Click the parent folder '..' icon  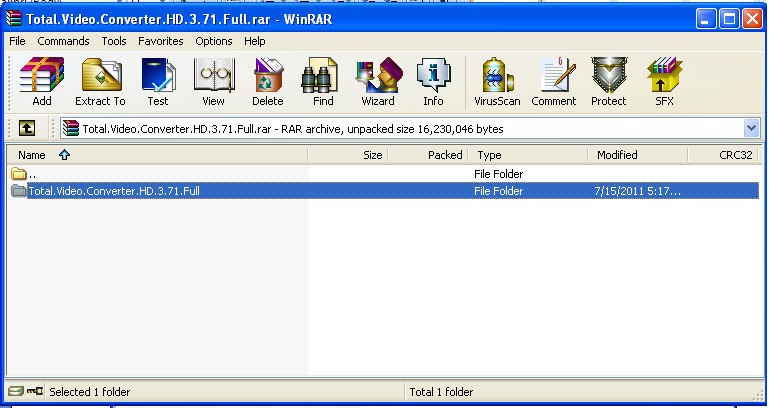click(19, 174)
